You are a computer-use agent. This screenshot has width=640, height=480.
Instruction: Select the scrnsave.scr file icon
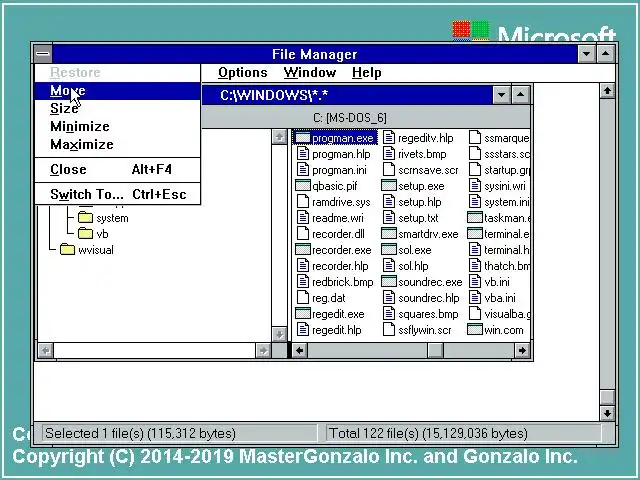tap(389, 170)
